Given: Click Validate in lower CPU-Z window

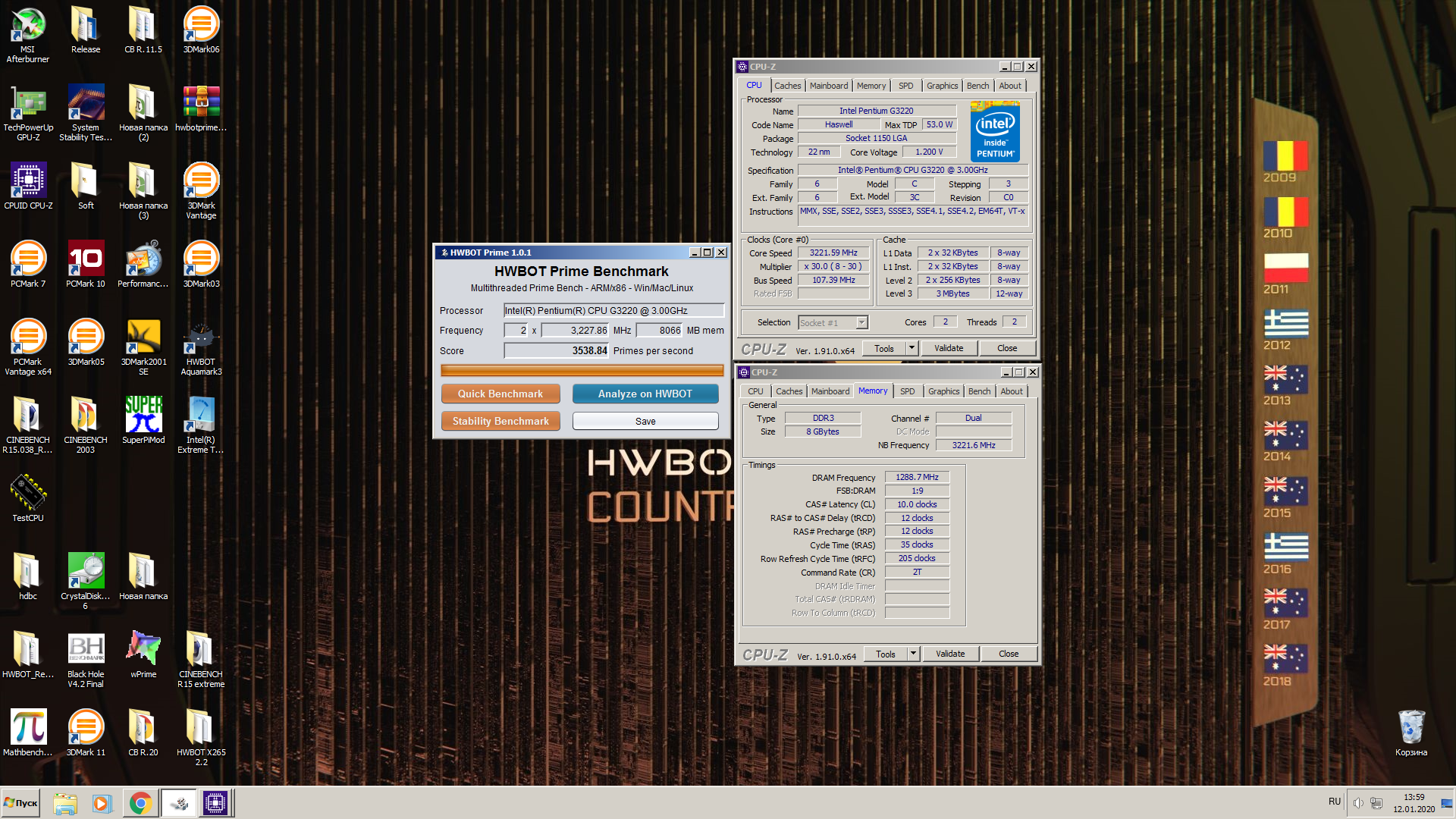Looking at the screenshot, I should 950,654.
